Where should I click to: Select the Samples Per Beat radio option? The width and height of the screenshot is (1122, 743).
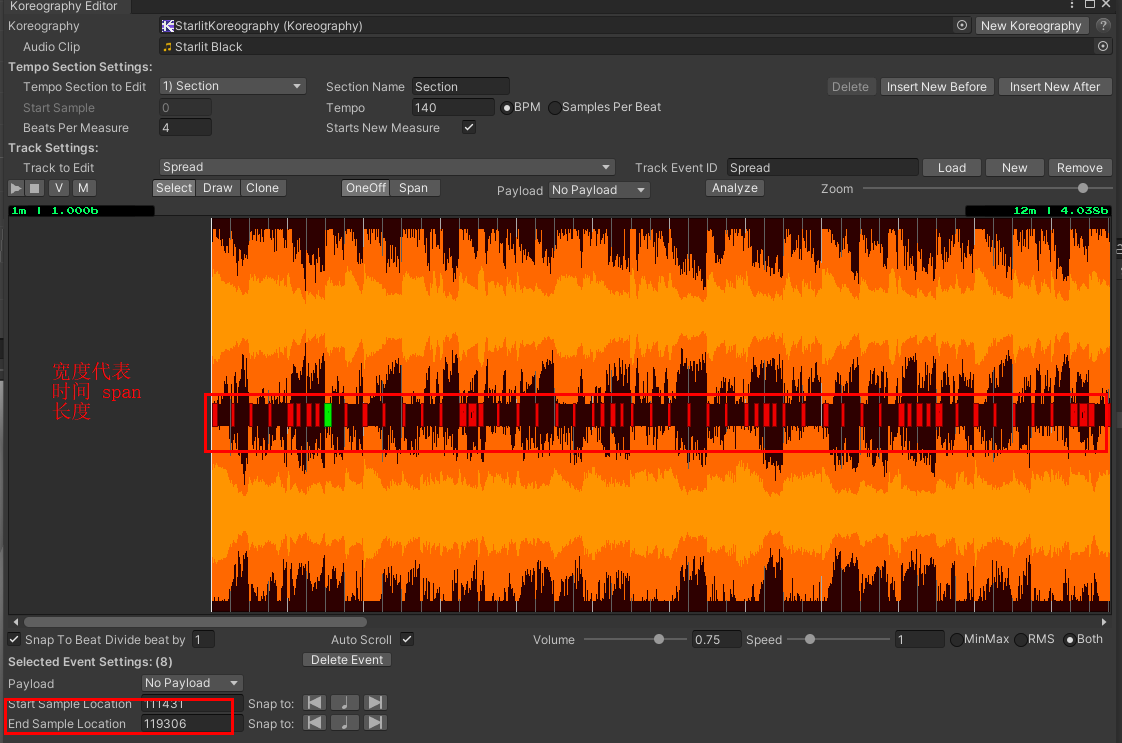pos(555,108)
